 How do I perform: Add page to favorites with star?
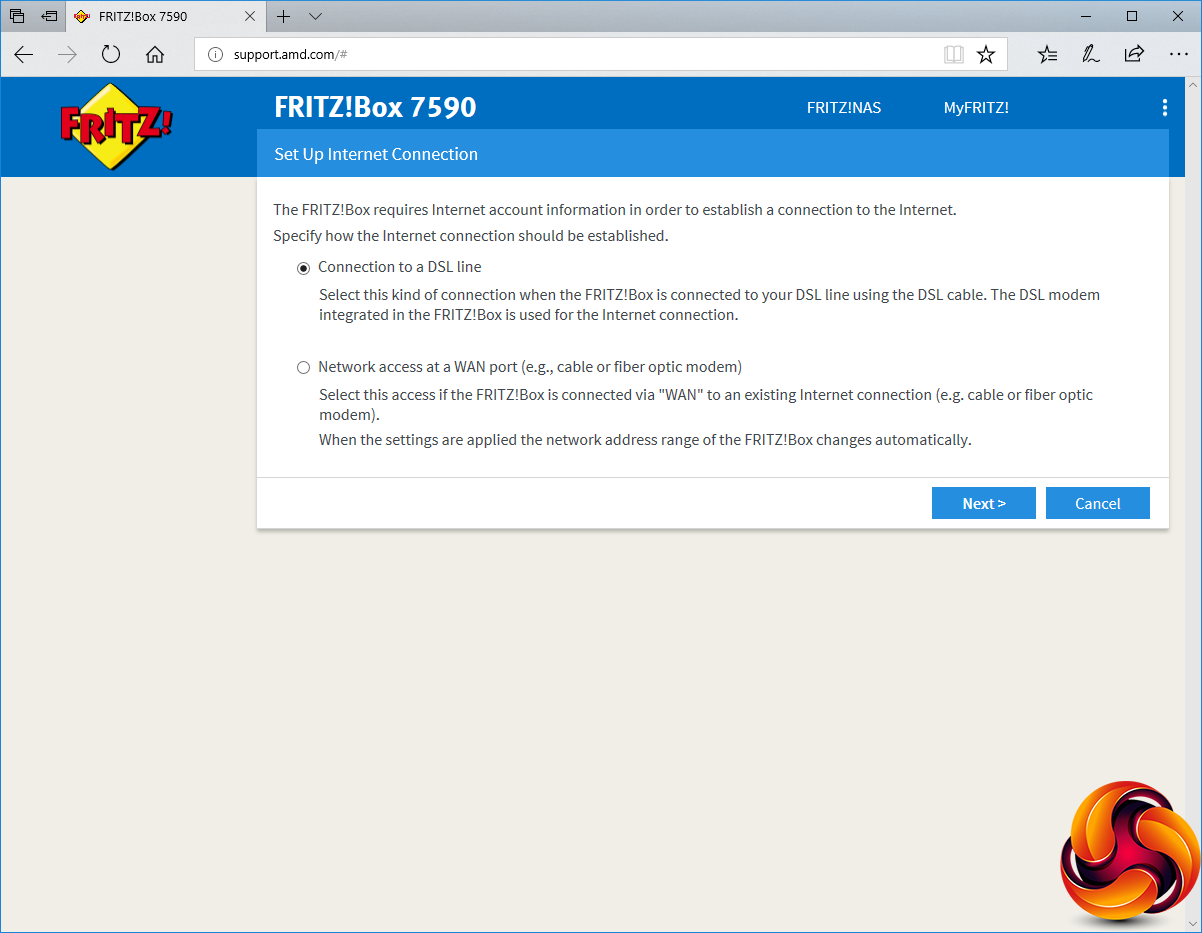(986, 55)
